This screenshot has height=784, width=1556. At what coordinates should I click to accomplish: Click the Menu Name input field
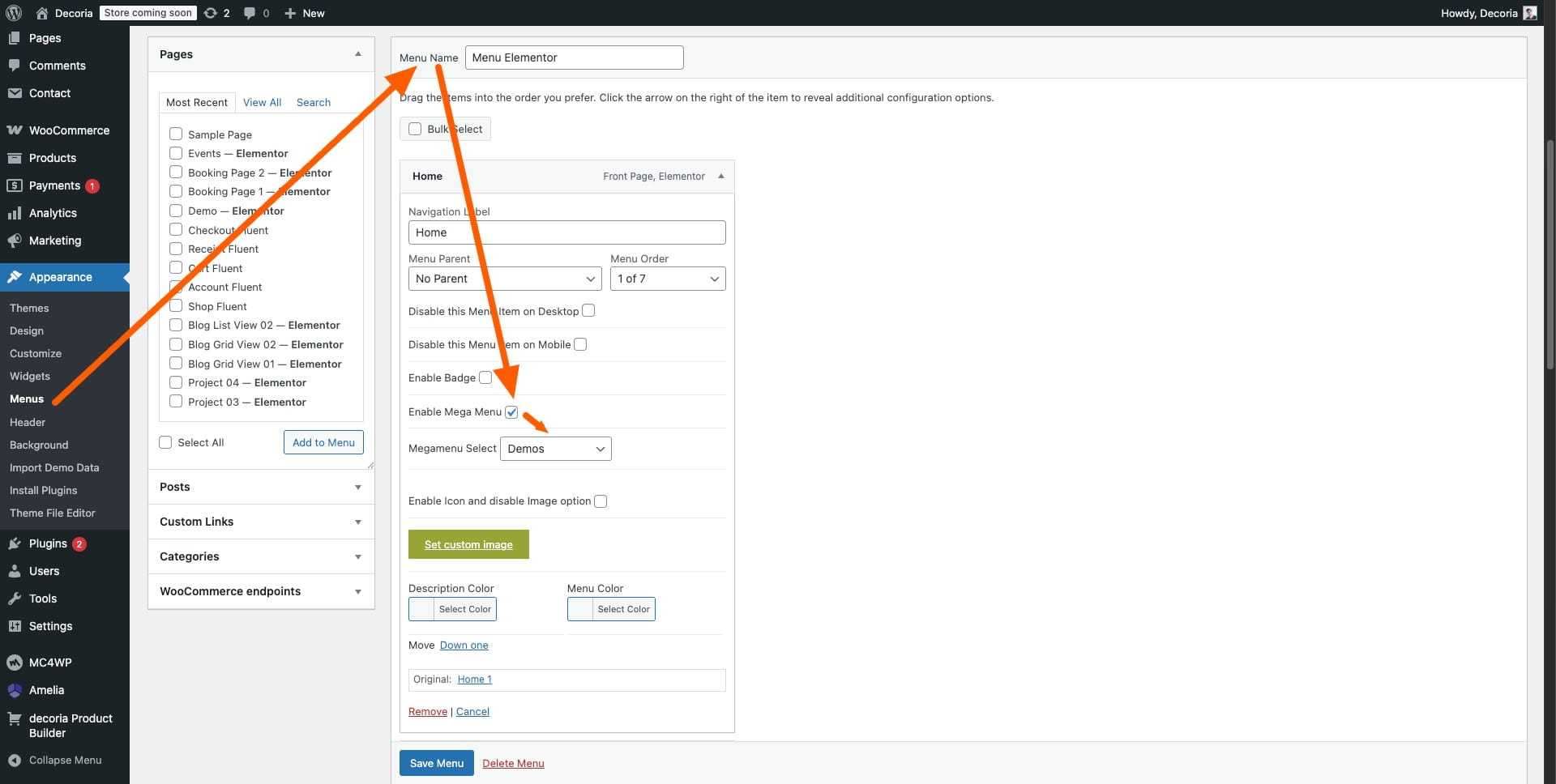coord(575,58)
